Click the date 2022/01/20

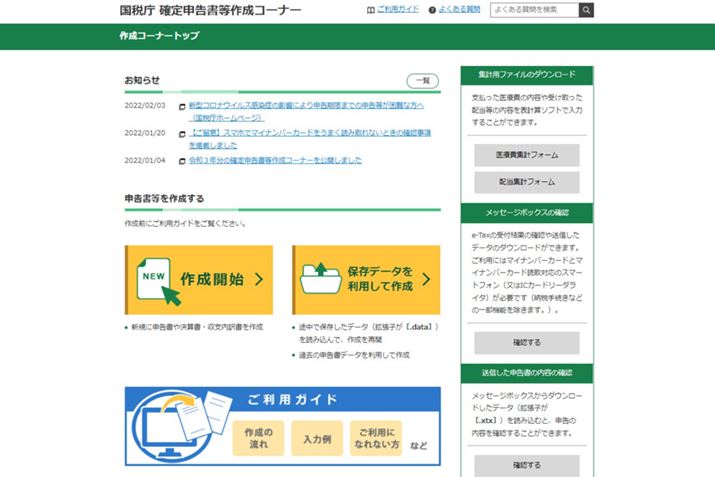pyautogui.click(x=145, y=133)
